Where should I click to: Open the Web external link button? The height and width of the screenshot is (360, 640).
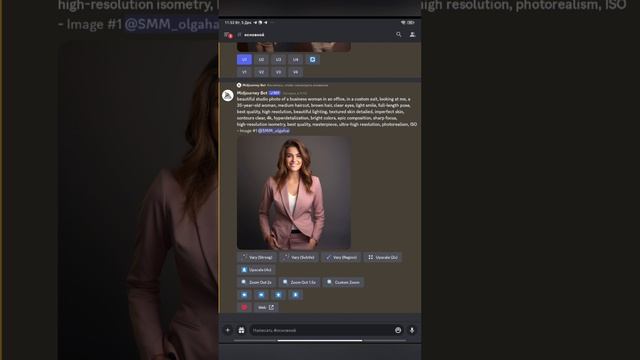pyautogui.click(x=266, y=307)
